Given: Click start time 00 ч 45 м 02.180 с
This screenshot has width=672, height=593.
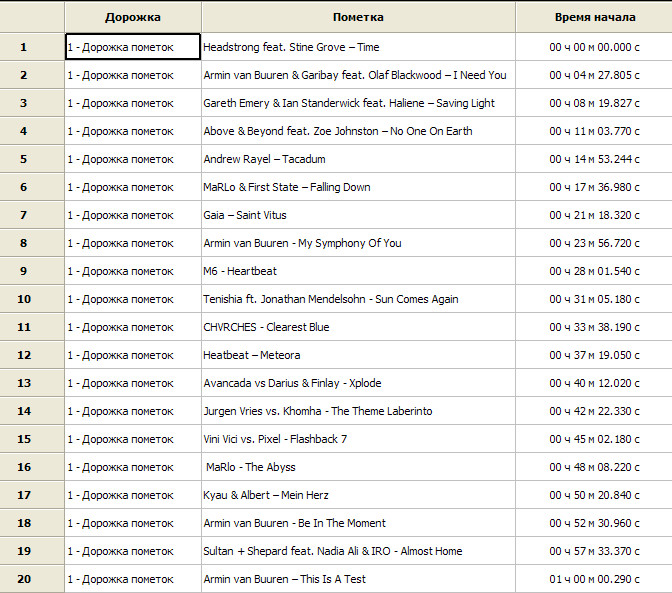Looking at the screenshot, I should tap(594, 439).
